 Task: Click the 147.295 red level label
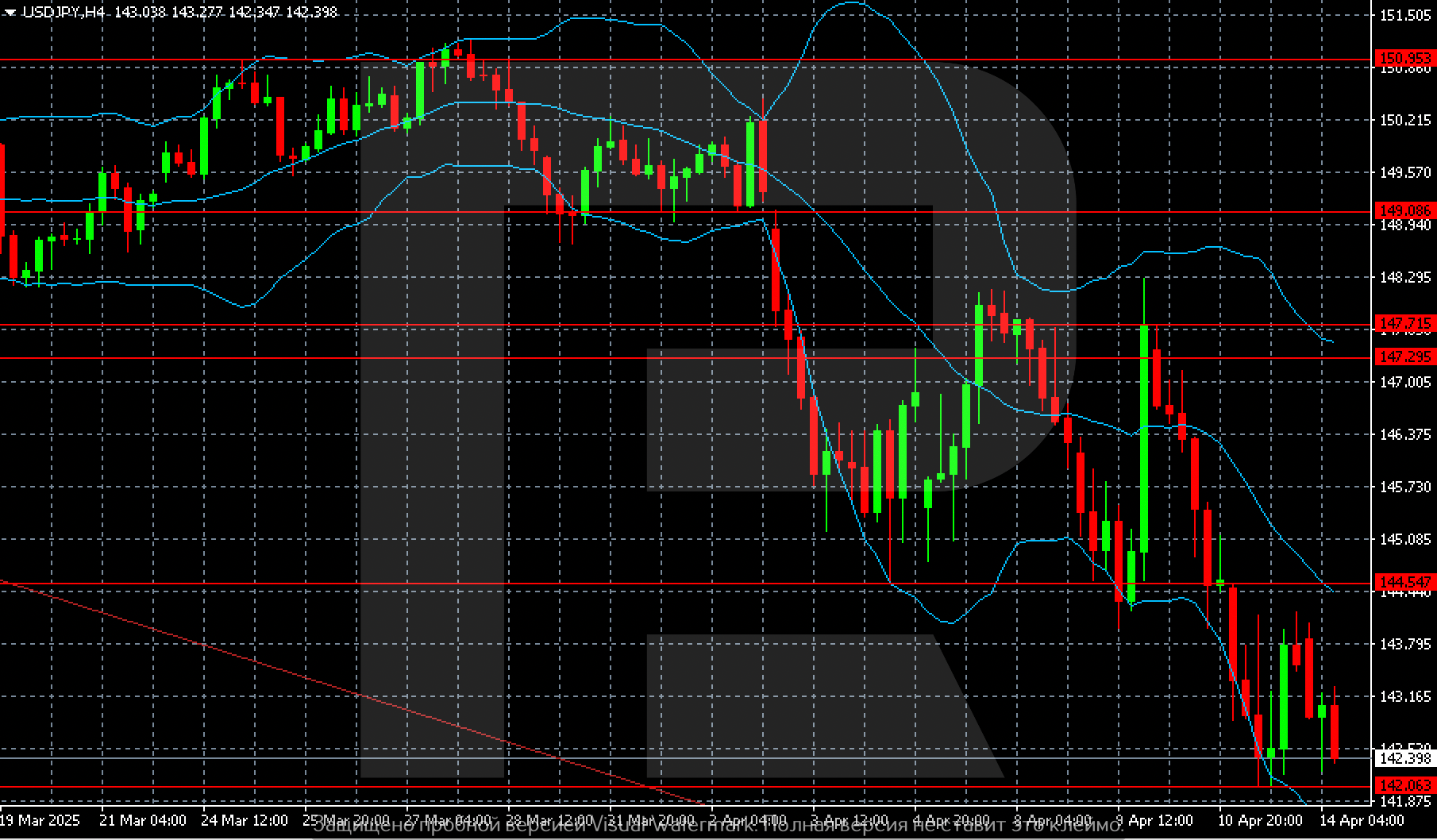pos(1405,357)
